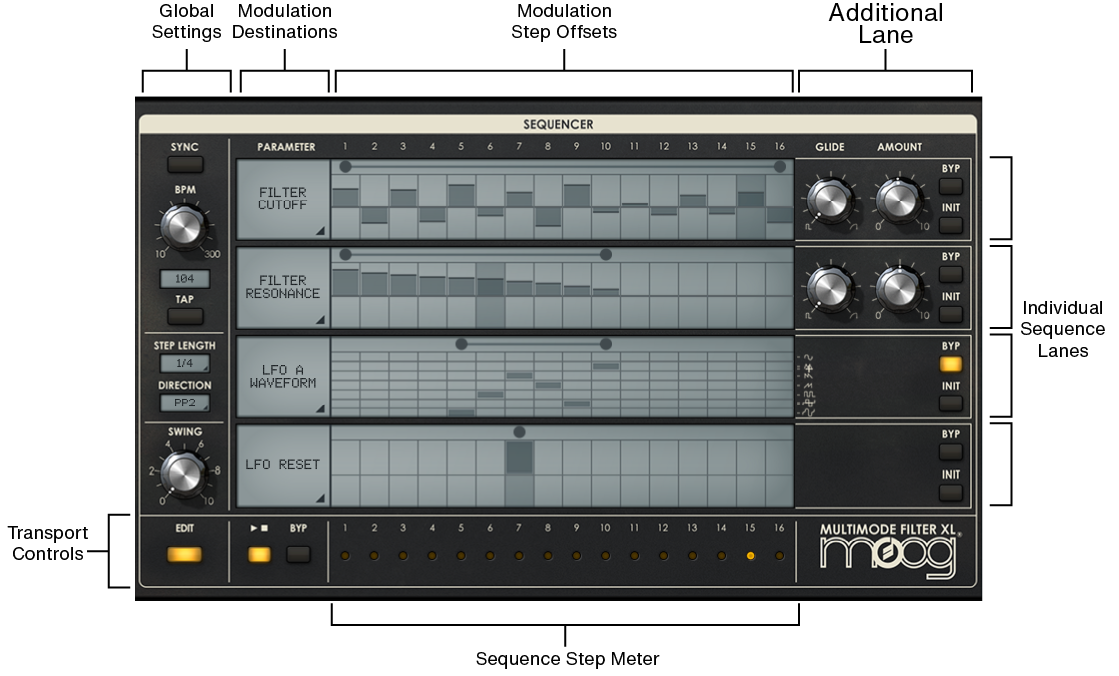
Task: Click the TAP tempo button
Action: (185, 316)
